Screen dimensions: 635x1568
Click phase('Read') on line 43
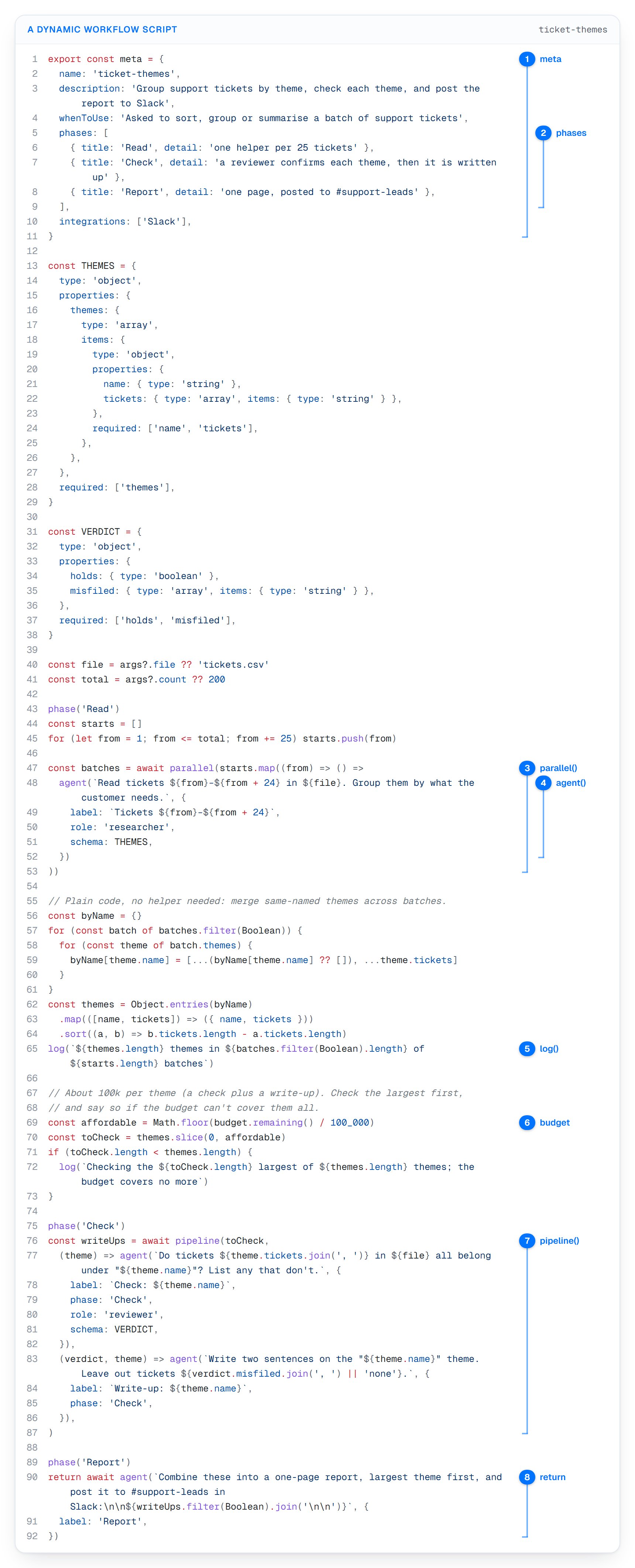[x=84, y=709]
